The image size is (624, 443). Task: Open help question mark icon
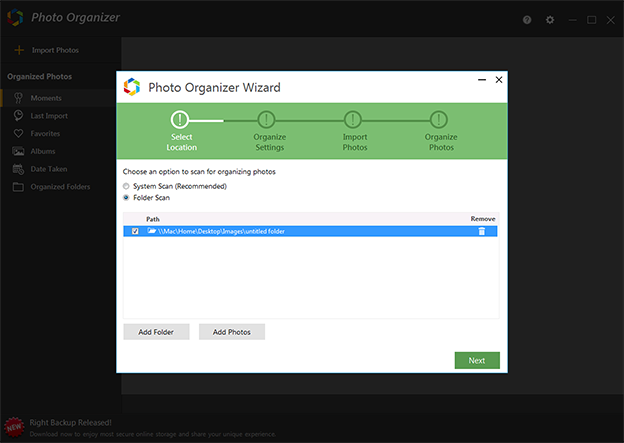[x=527, y=20]
